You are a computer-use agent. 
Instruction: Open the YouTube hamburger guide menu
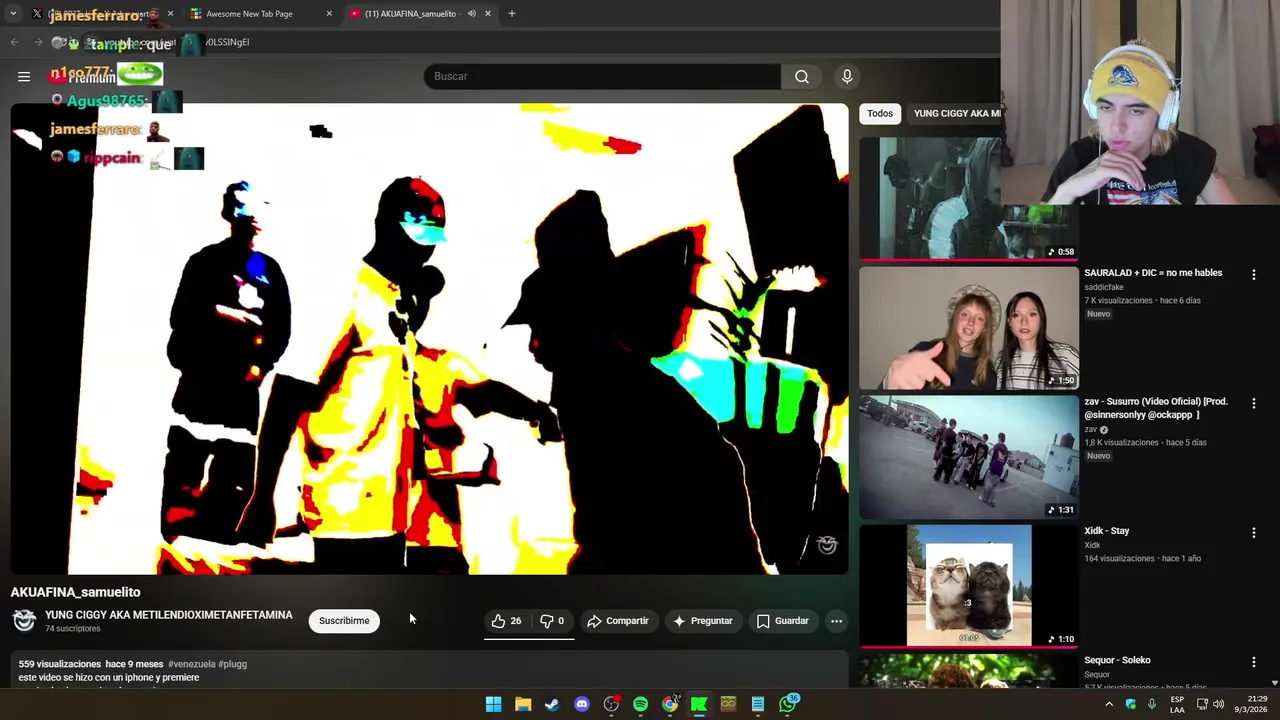click(x=24, y=76)
